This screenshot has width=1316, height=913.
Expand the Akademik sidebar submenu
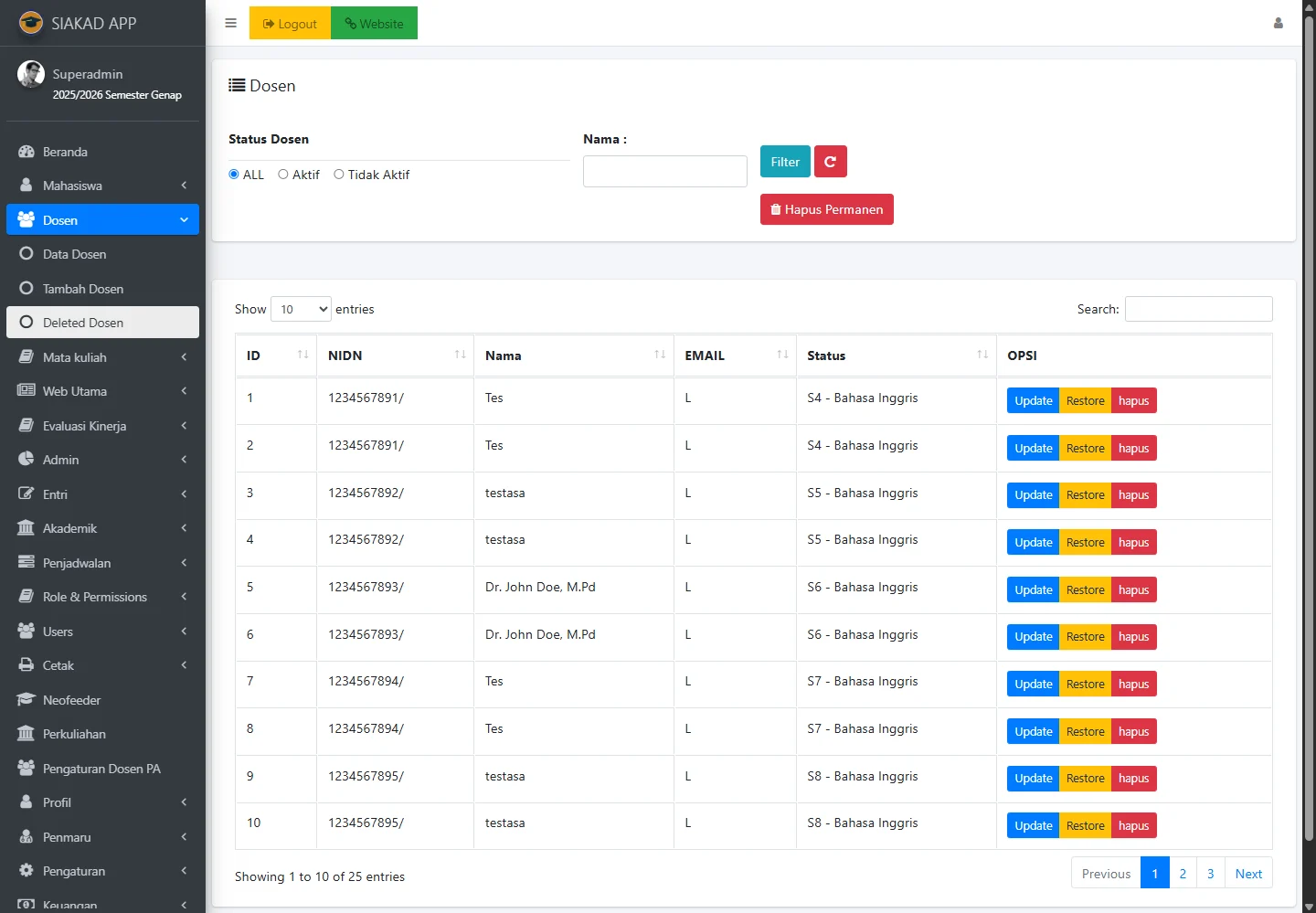pyautogui.click(x=102, y=528)
